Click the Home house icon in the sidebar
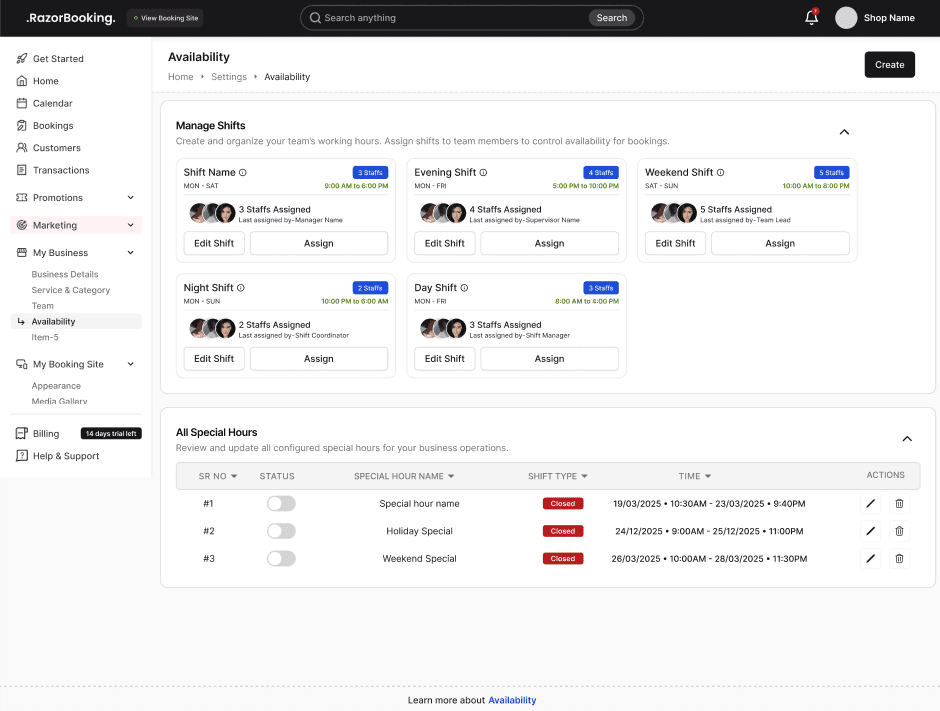The image size is (940, 711). pyautogui.click(x=22, y=81)
